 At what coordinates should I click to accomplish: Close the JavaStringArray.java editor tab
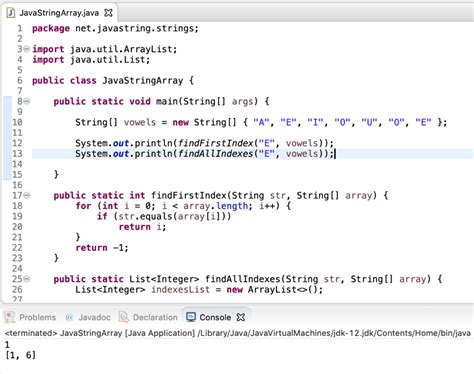click(108, 13)
